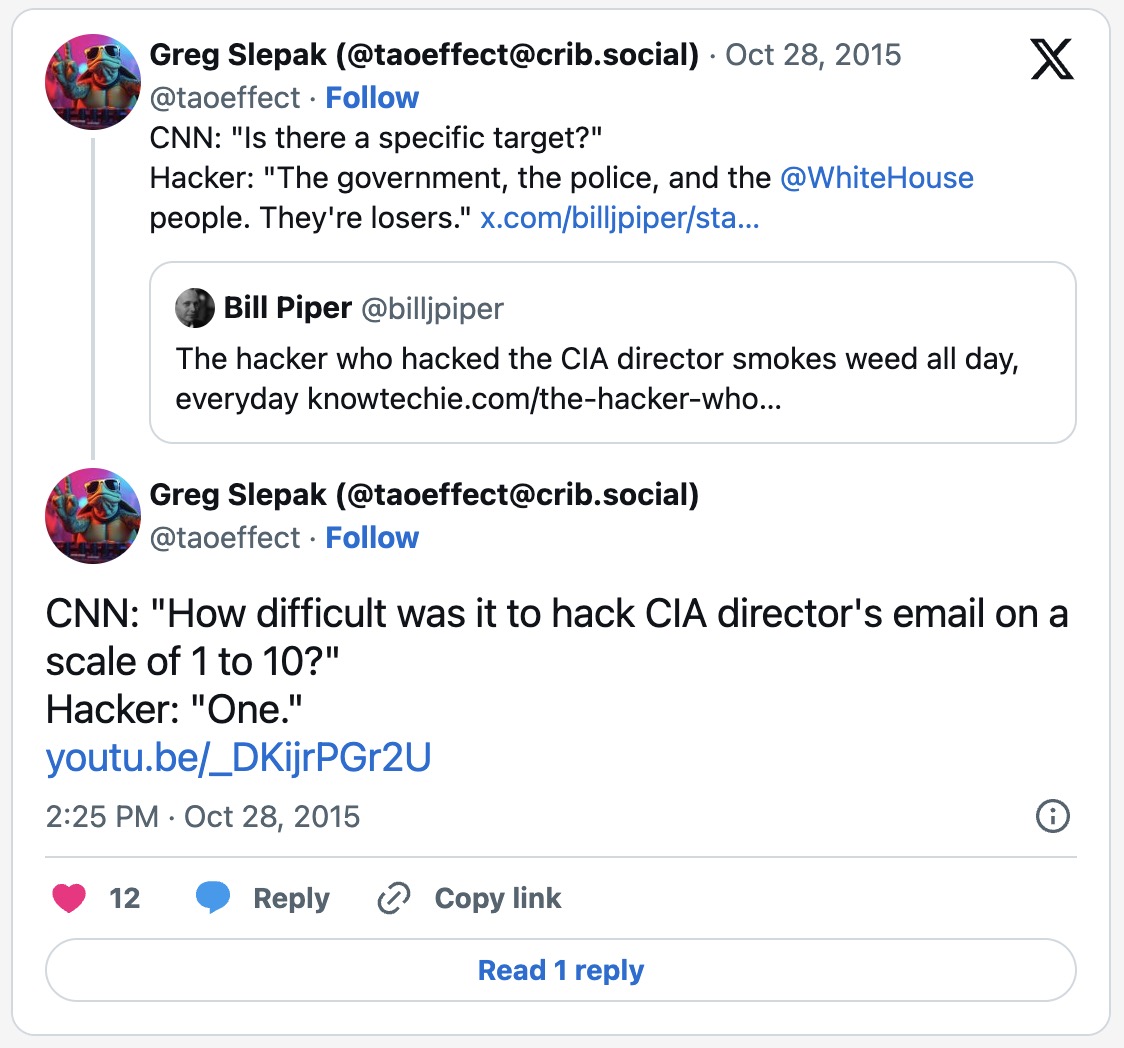Click the blue reply bubble icon
1124x1048 pixels.
213,898
